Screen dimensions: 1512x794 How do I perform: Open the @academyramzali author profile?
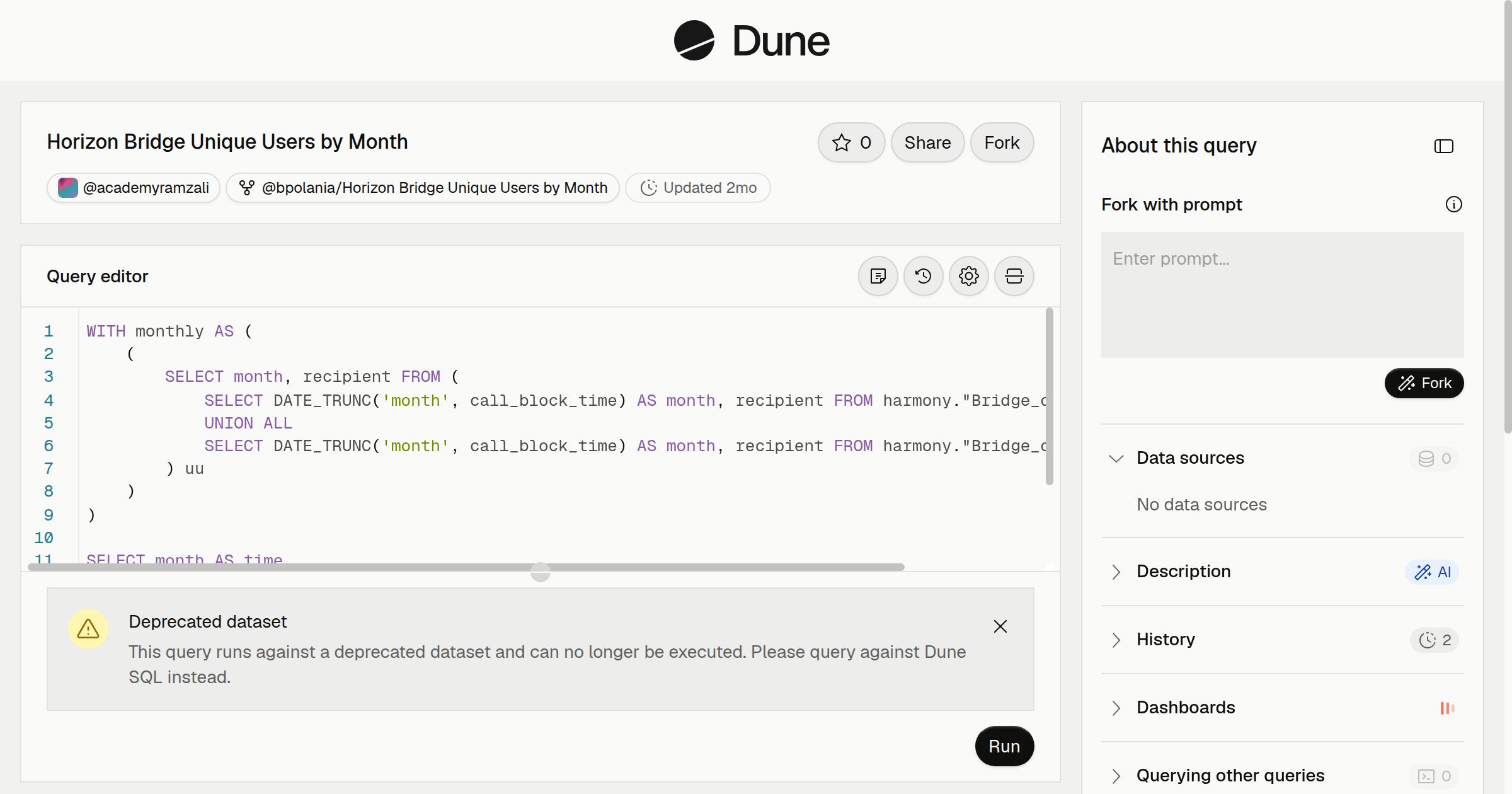click(x=134, y=188)
